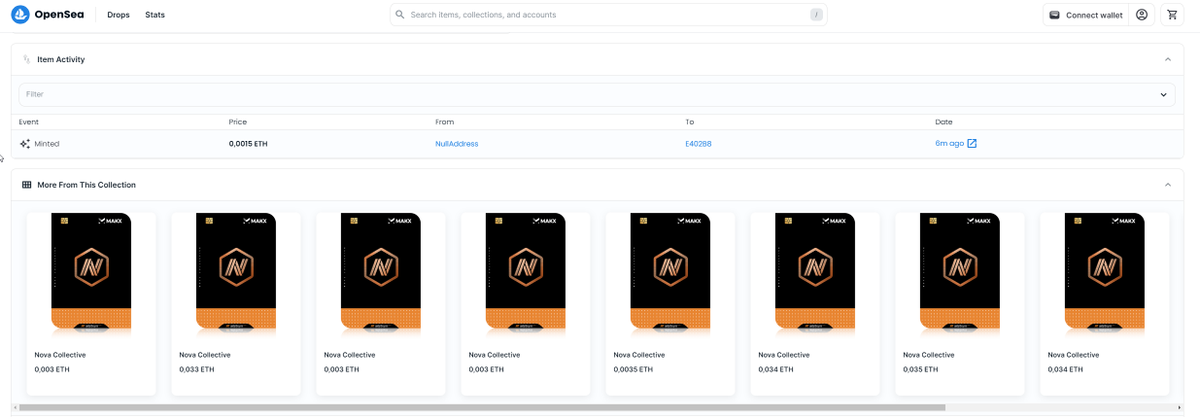1200x417 pixels.
Task: Open the shopping cart icon
Action: (x=1171, y=15)
